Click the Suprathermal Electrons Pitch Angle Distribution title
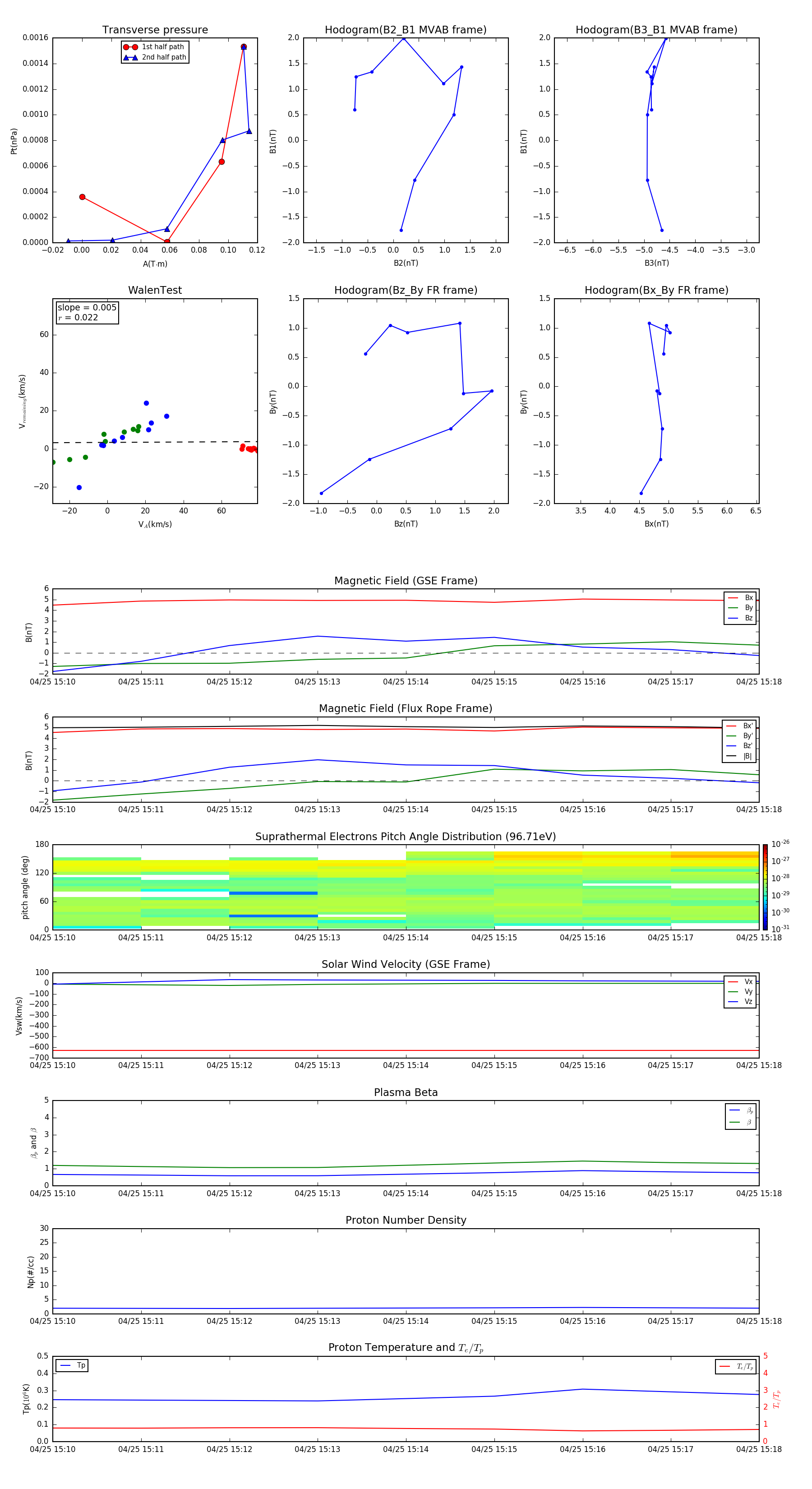812x1489 pixels. coord(406,837)
